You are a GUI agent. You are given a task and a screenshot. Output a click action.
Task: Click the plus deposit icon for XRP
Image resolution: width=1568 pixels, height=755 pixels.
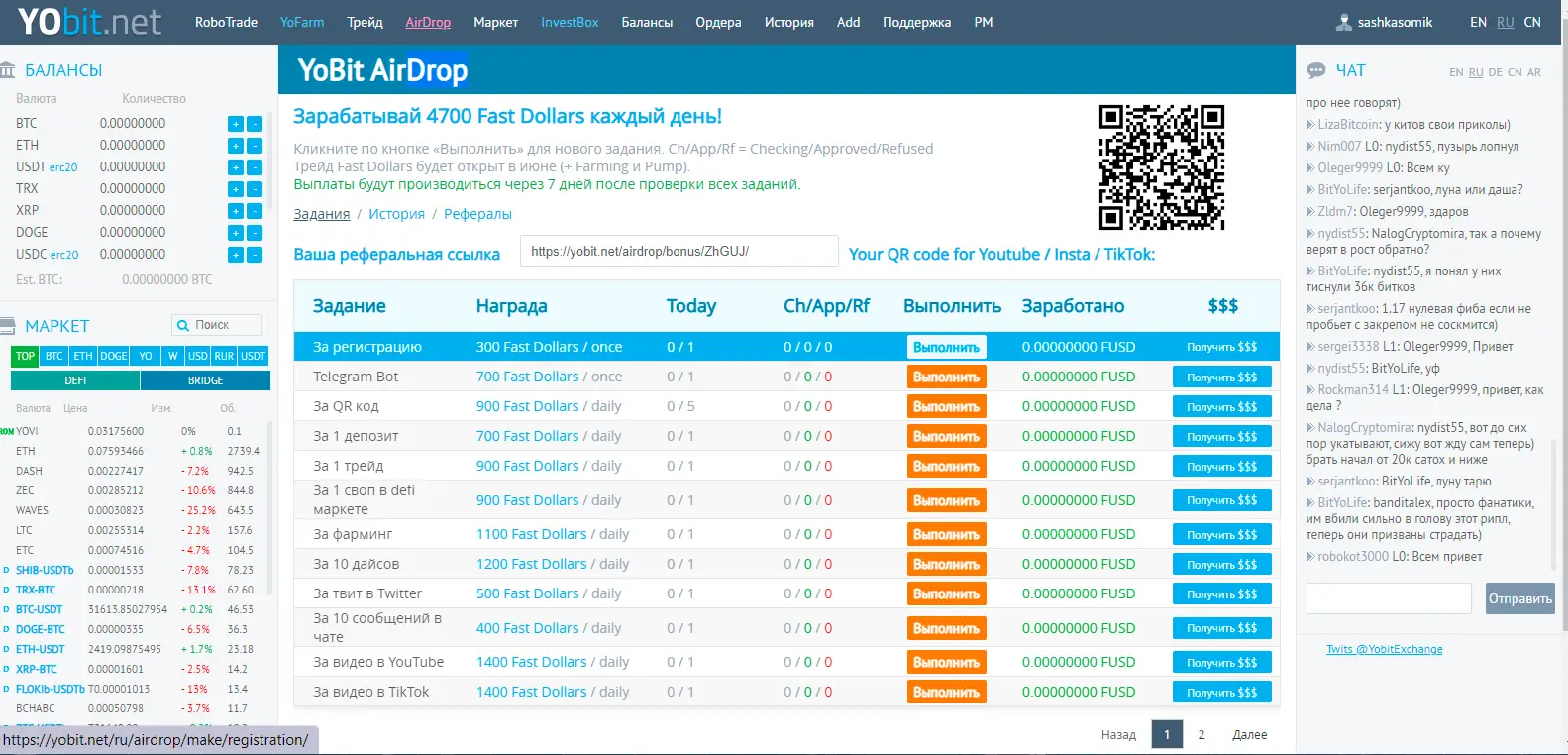(236, 211)
